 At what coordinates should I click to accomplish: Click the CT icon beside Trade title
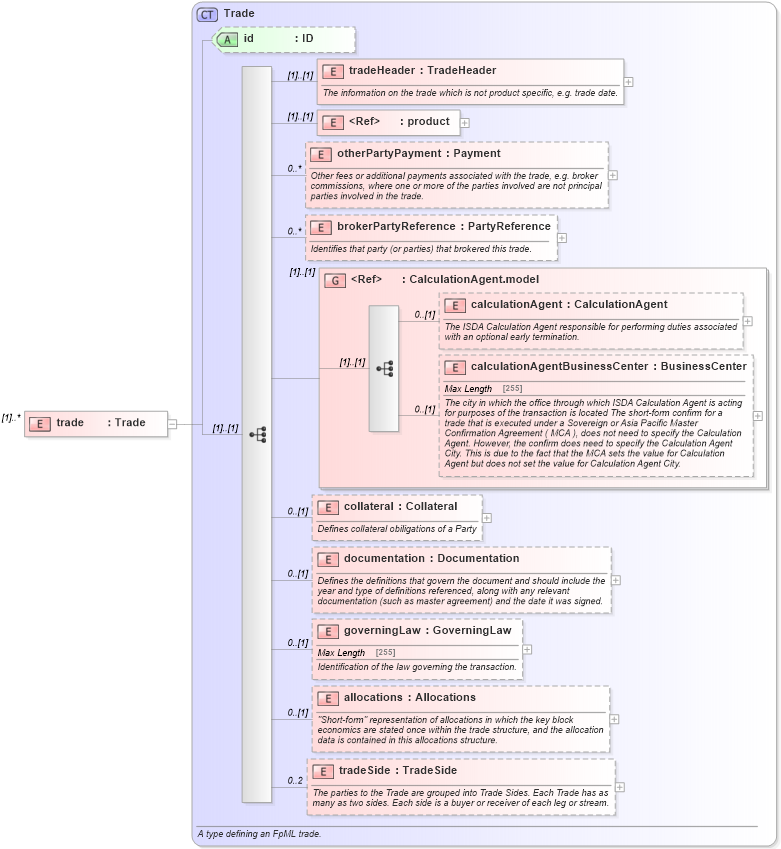[x=207, y=14]
